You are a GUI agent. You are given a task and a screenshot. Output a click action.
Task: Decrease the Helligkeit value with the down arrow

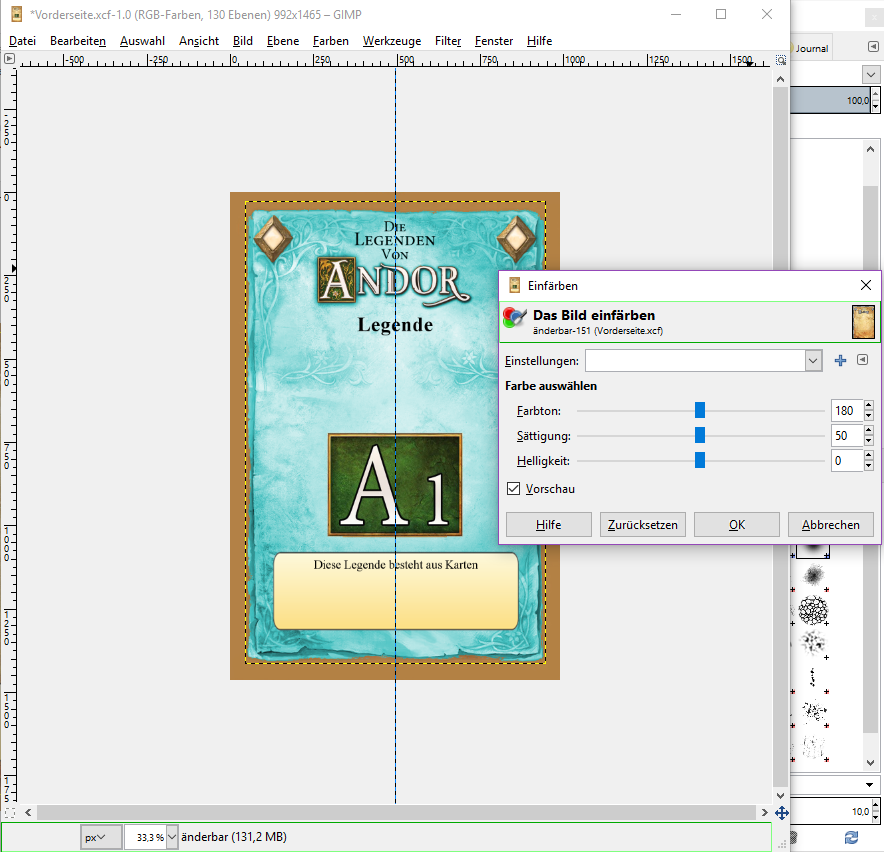868,465
